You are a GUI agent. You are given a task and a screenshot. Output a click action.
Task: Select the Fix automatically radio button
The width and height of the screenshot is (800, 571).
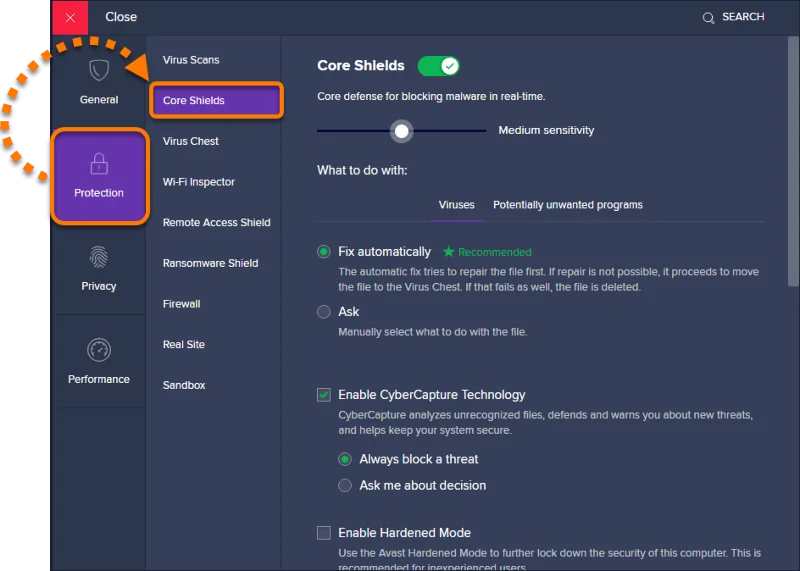323,252
